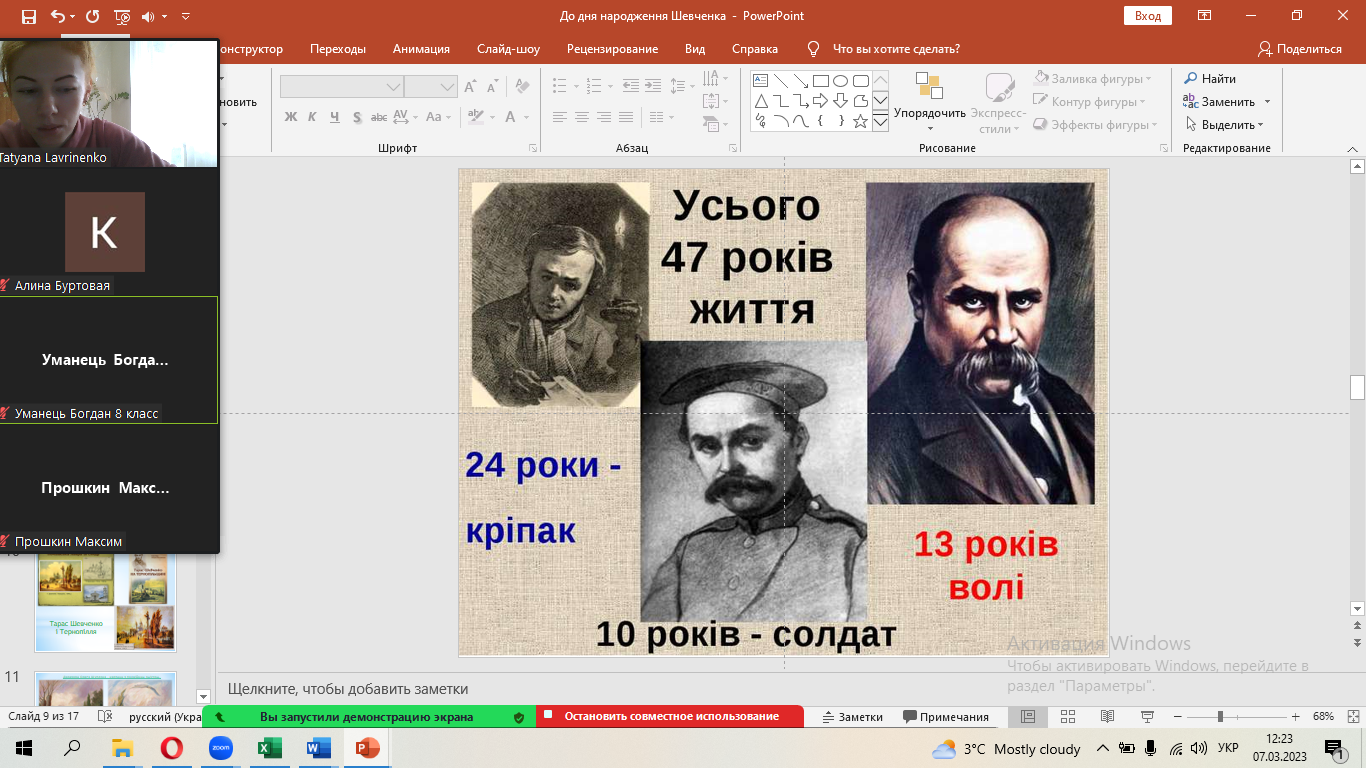Viewport: 1366px width, 768px height.
Task: Toggle the Заметки notes pane
Action: [x=852, y=717]
